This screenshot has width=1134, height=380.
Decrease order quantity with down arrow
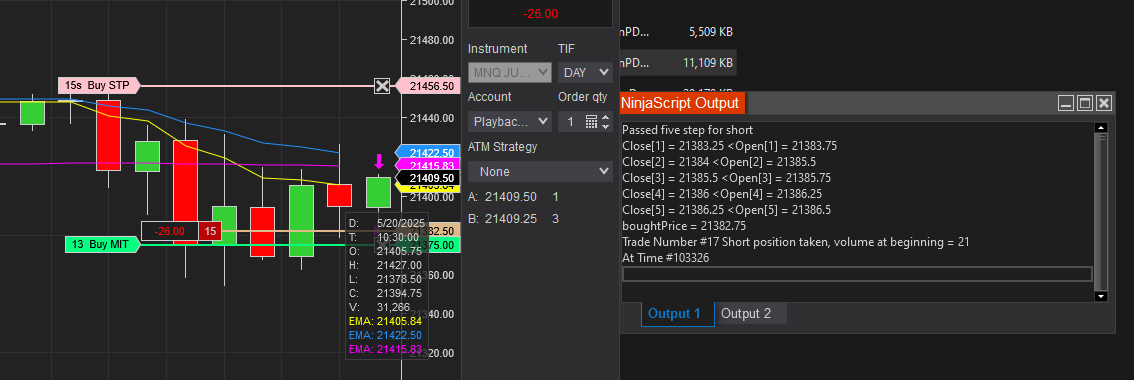[x=605, y=127]
